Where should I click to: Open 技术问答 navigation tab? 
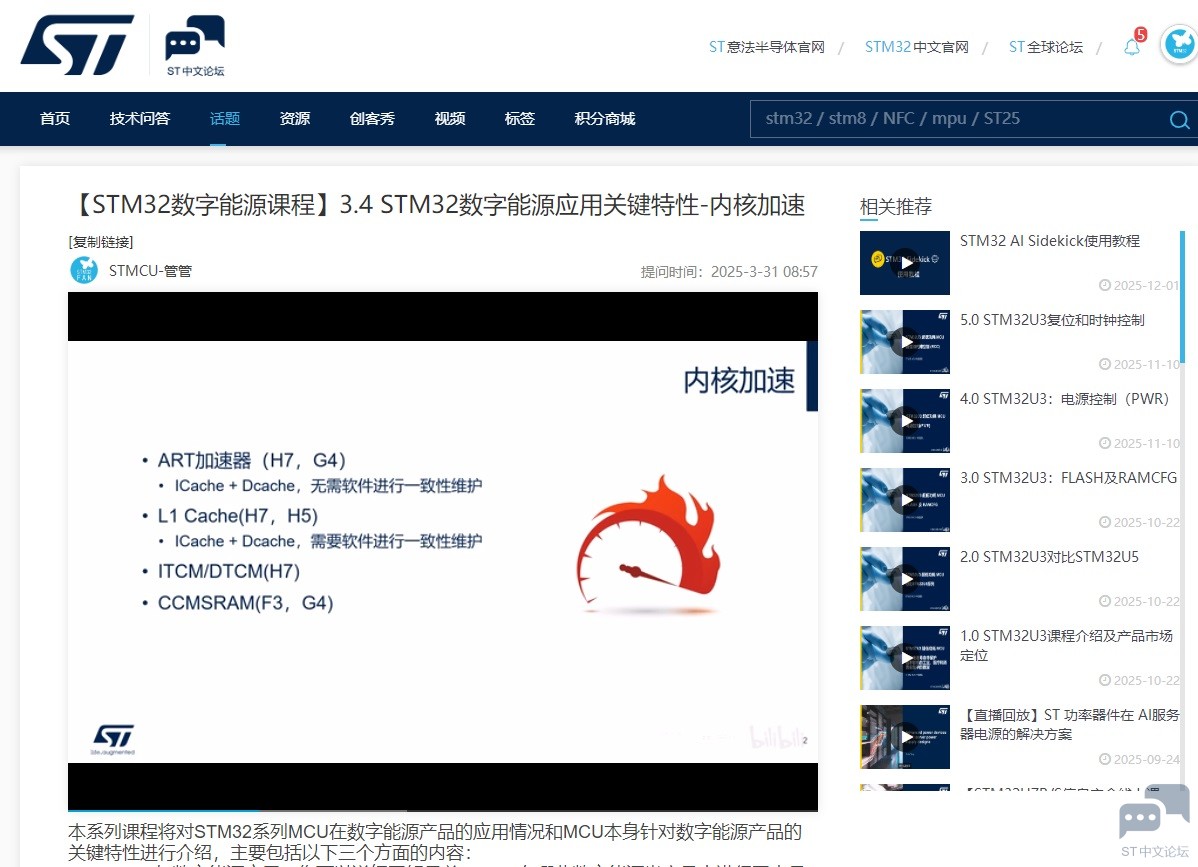(140, 118)
